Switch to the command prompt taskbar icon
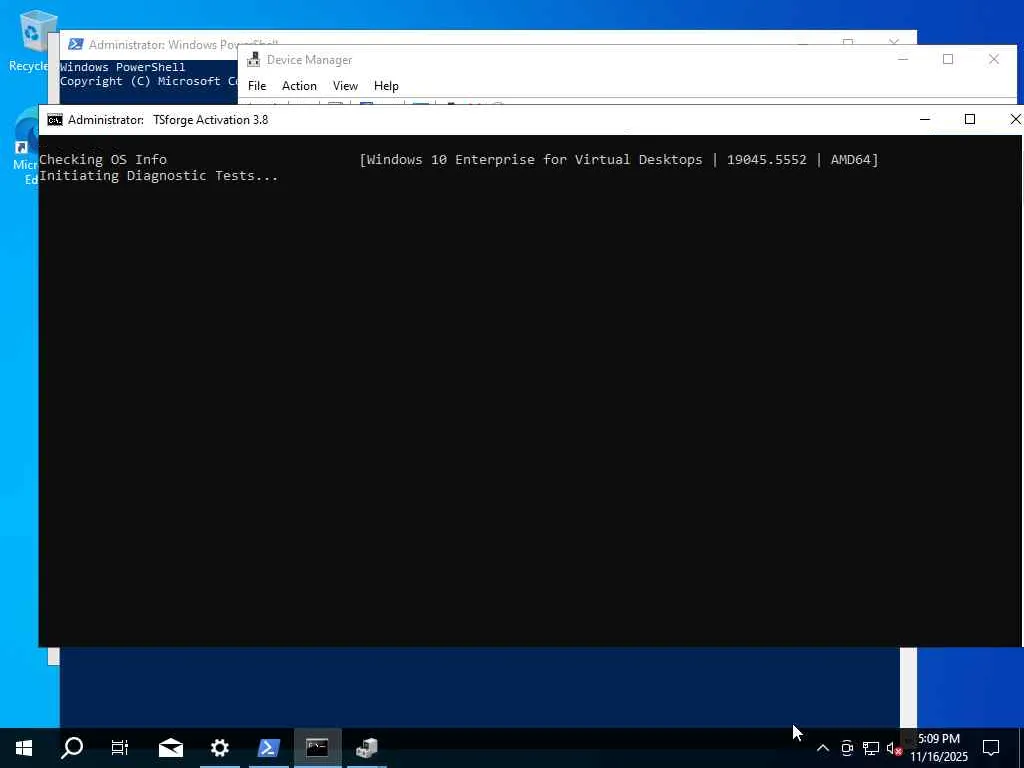1024x768 pixels. 317,748
